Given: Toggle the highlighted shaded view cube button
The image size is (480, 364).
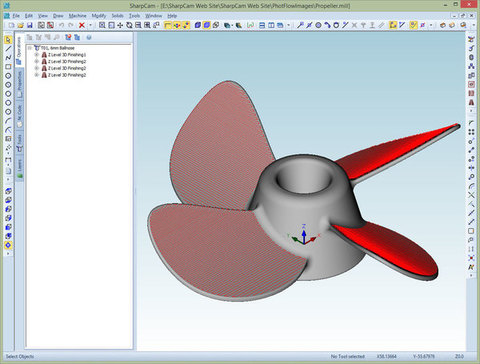Looking at the screenshot, I should coord(207,25).
